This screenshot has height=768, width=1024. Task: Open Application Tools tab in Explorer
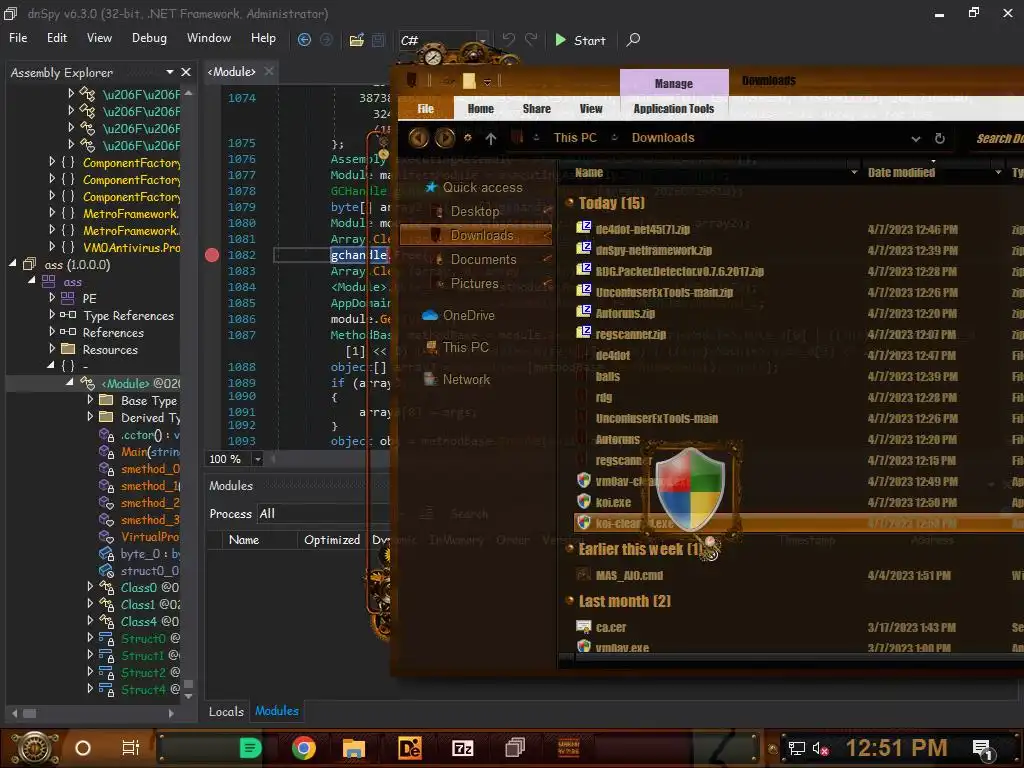[x=674, y=108]
